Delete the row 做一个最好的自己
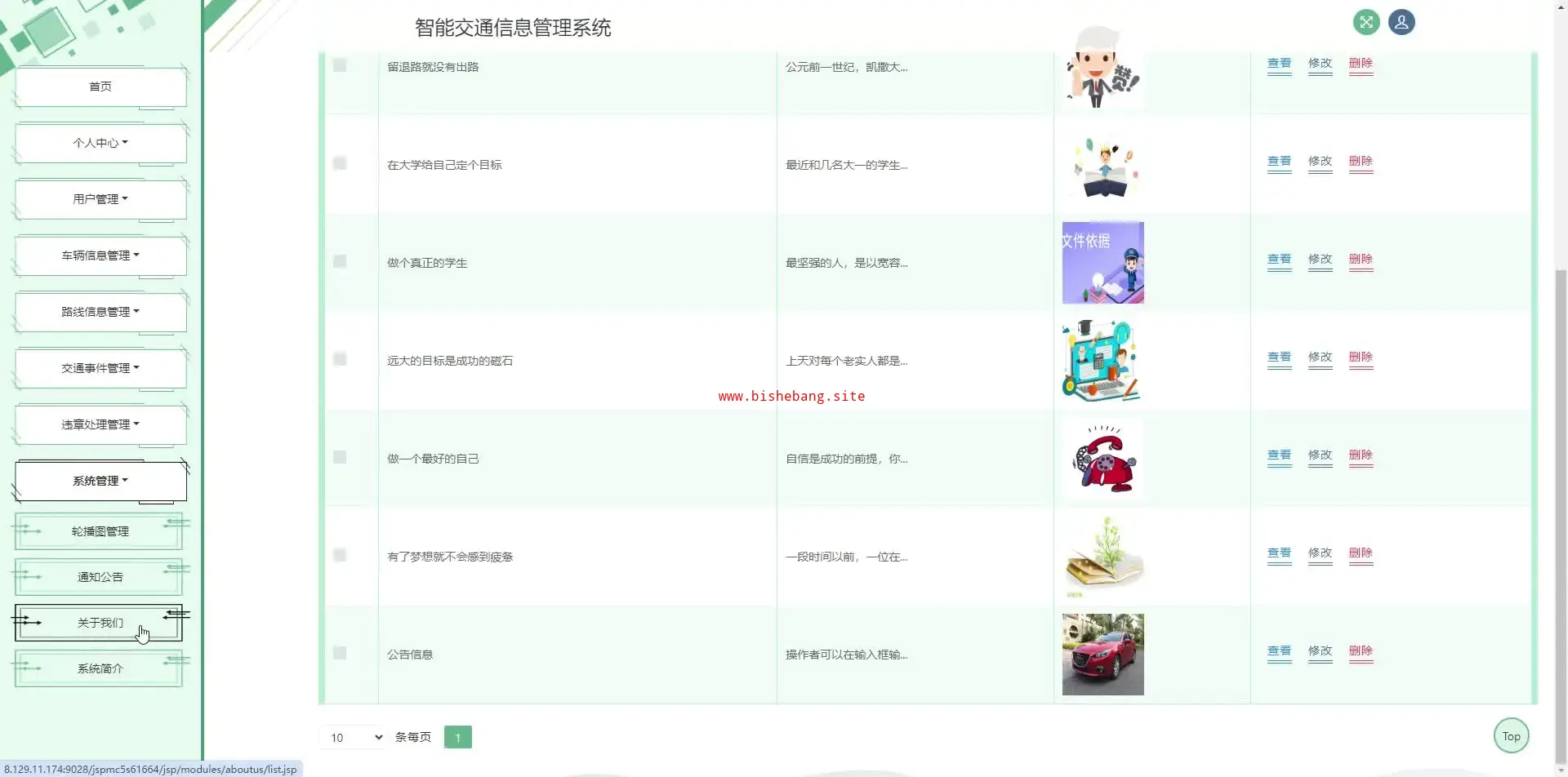The height and width of the screenshot is (777, 1568). pyautogui.click(x=1361, y=455)
